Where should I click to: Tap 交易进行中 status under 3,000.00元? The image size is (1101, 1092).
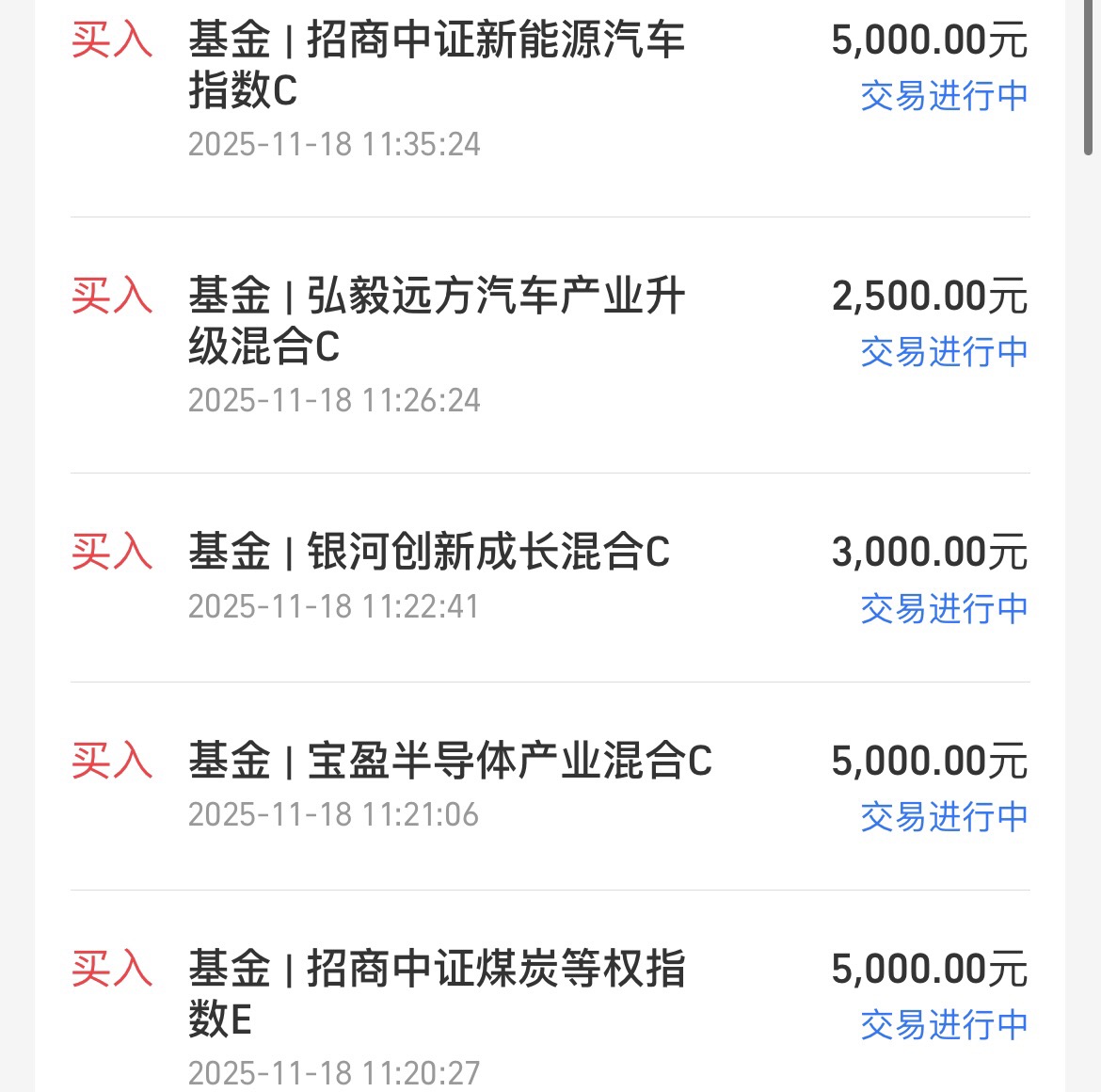point(945,608)
